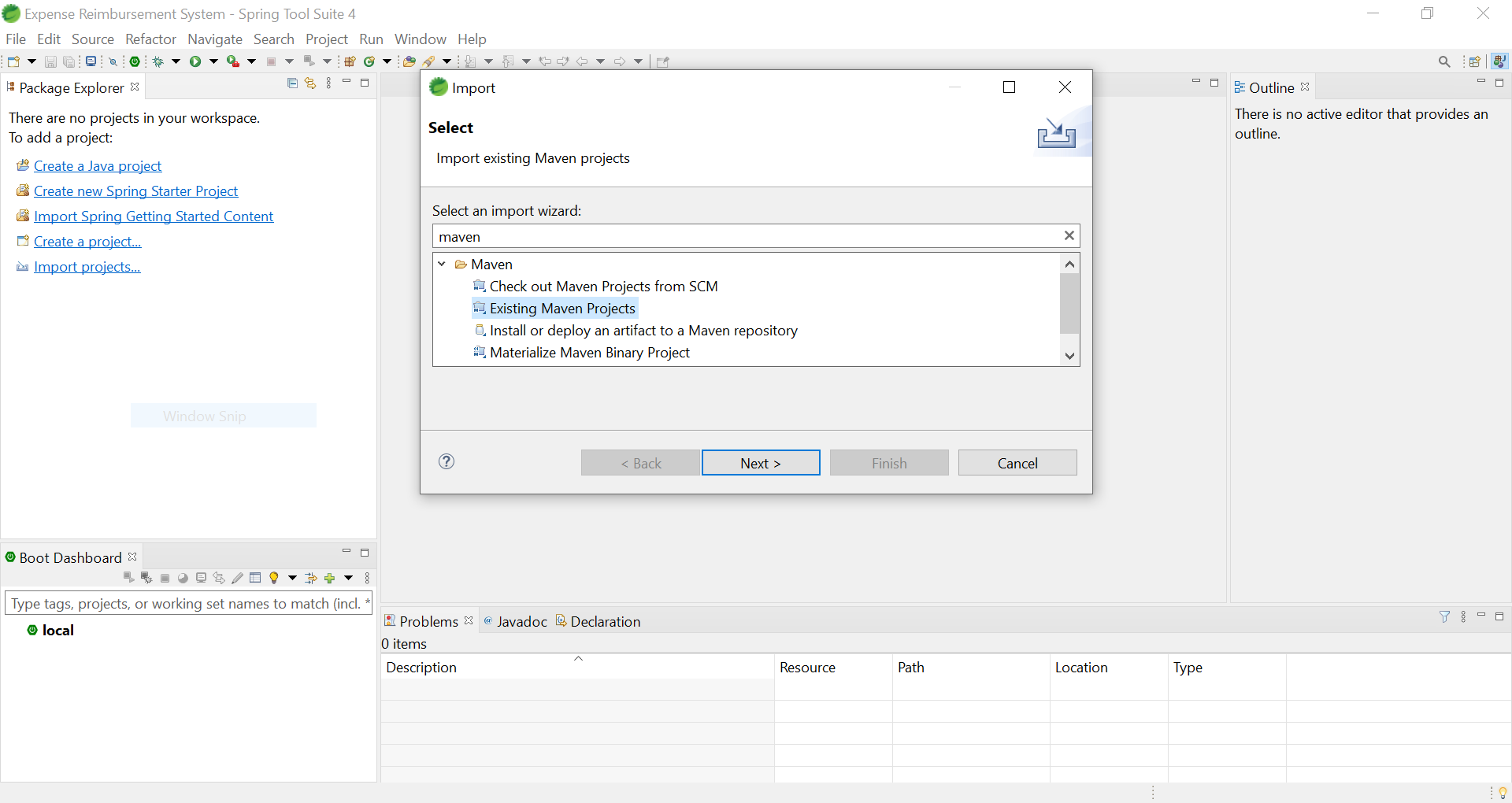Click the Coverage run toolbar icon
This screenshot has height=803, width=1512.
[x=233, y=61]
